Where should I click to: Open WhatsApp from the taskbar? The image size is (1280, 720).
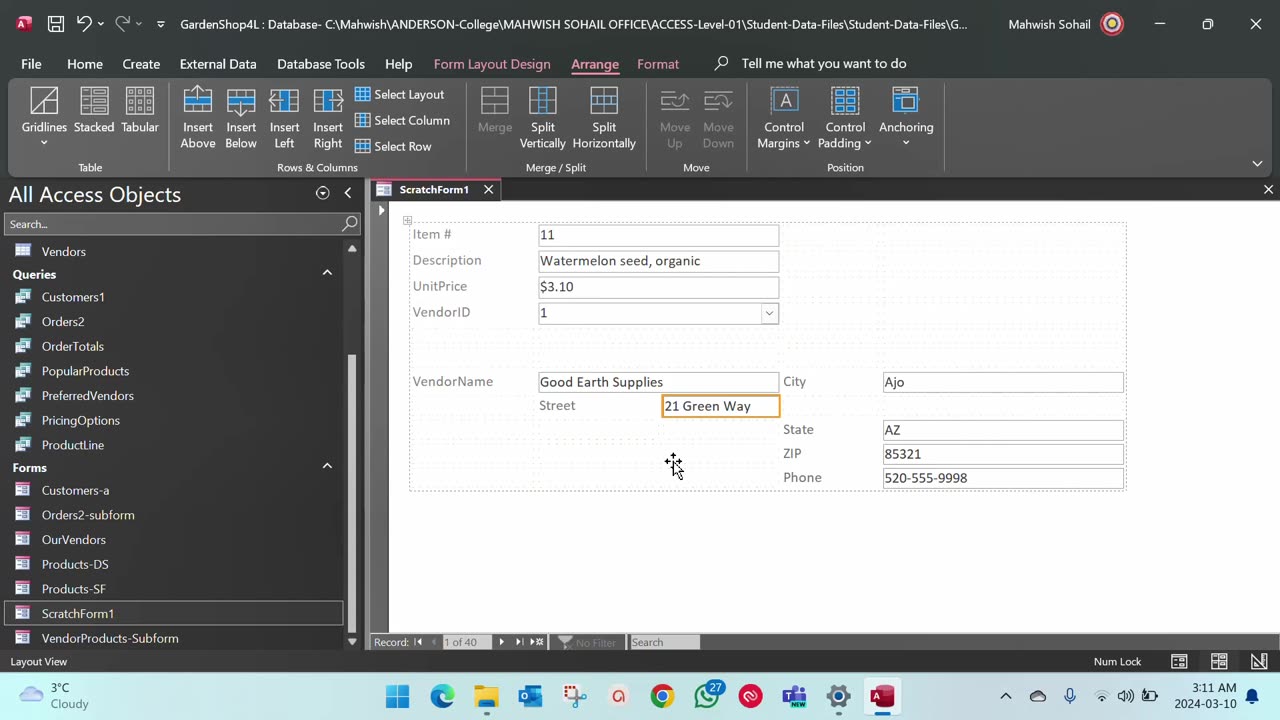(x=707, y=696)
